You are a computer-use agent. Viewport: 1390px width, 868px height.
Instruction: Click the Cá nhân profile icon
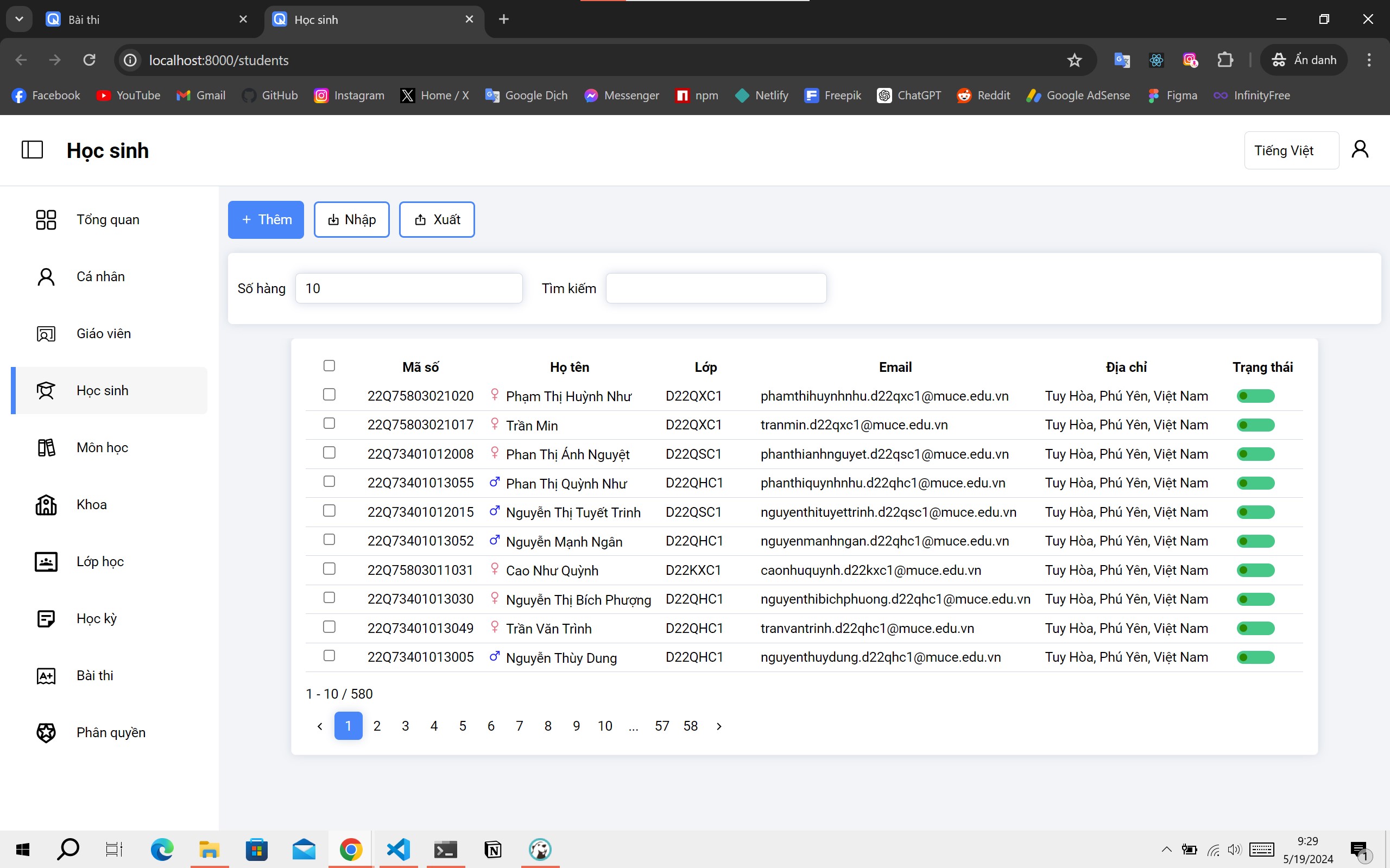click(46, 276)
